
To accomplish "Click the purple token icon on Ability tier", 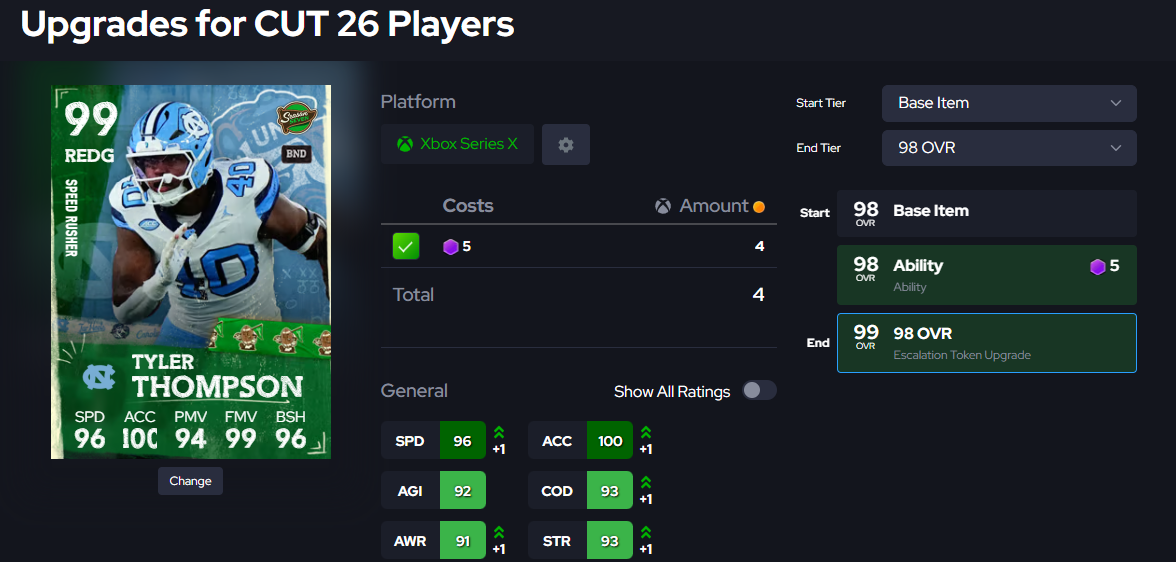I will tap(1097, 267).
